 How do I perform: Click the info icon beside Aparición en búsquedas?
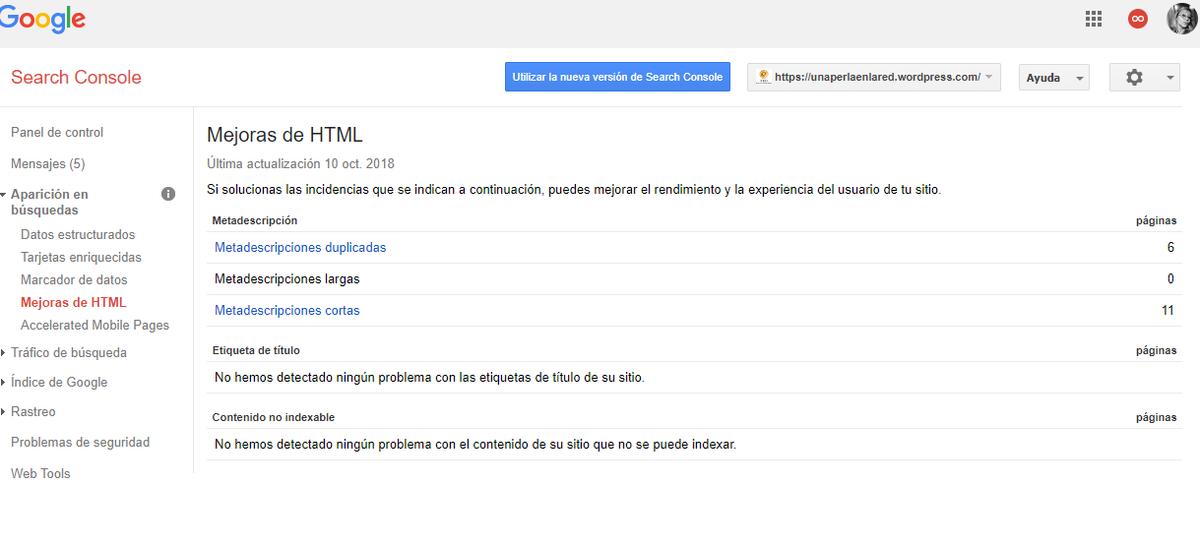point(168,194)
